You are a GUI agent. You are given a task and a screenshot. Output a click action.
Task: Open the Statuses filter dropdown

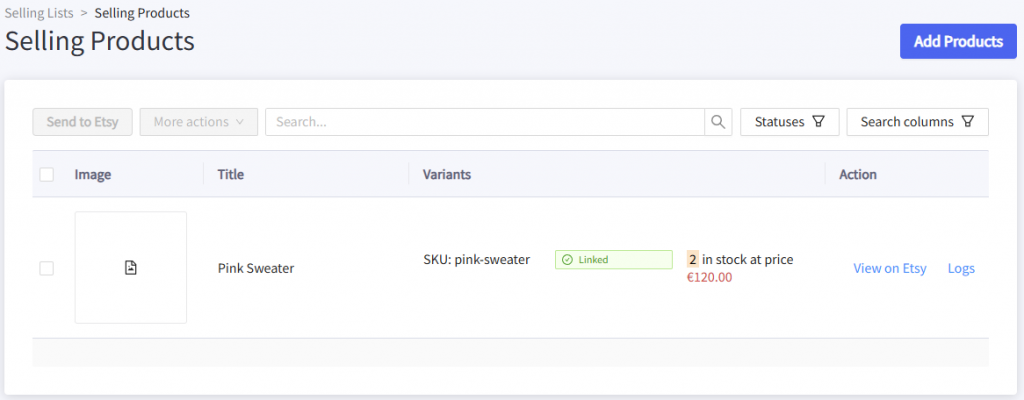tap(789, 122)
